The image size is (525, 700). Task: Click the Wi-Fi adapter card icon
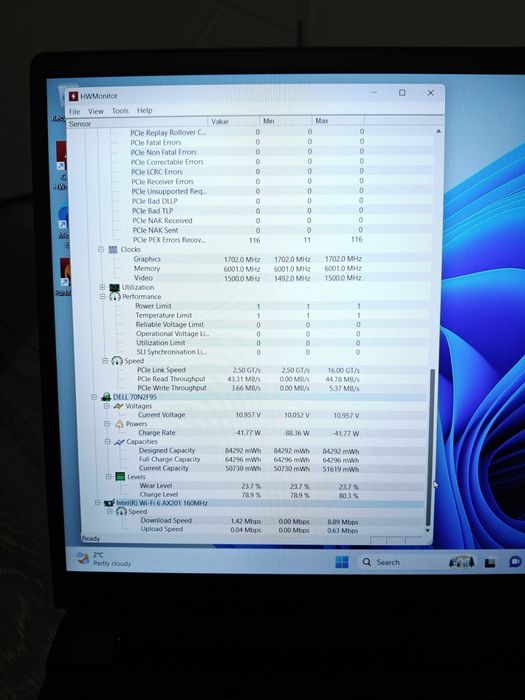[109, 503]
